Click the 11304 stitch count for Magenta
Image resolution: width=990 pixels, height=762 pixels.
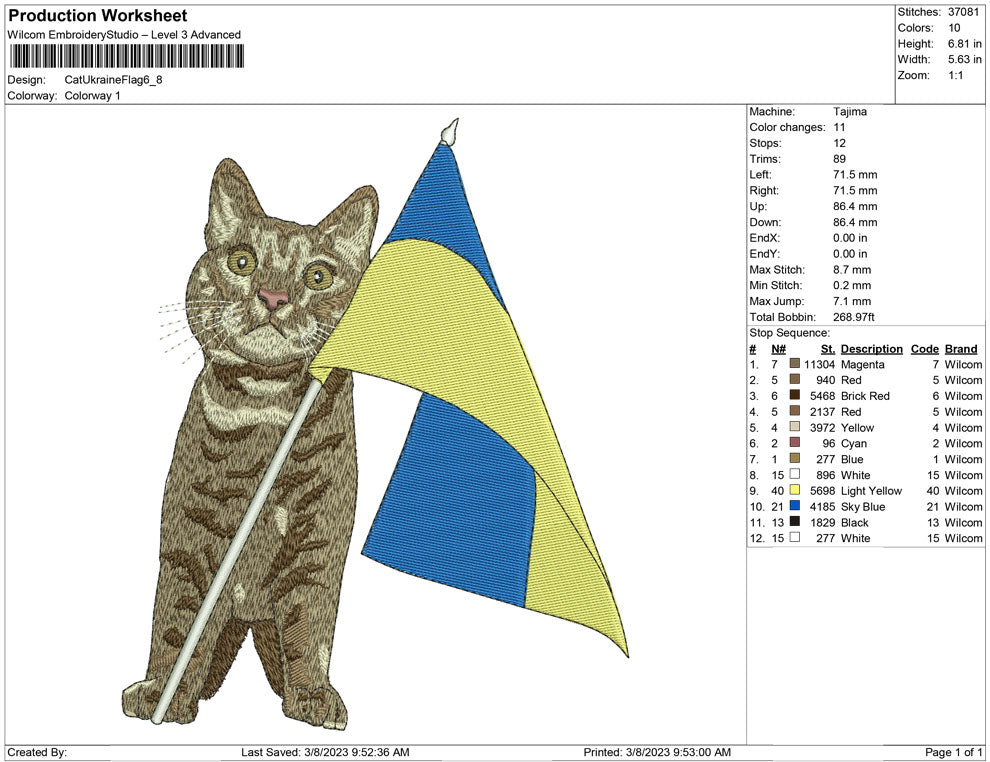pos(820,364)
